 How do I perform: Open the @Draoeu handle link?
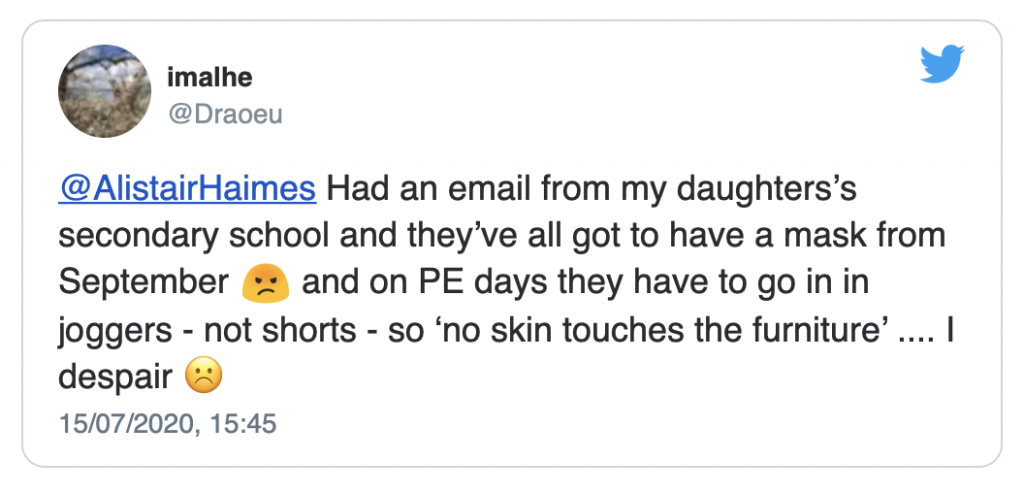coord(224,116)
